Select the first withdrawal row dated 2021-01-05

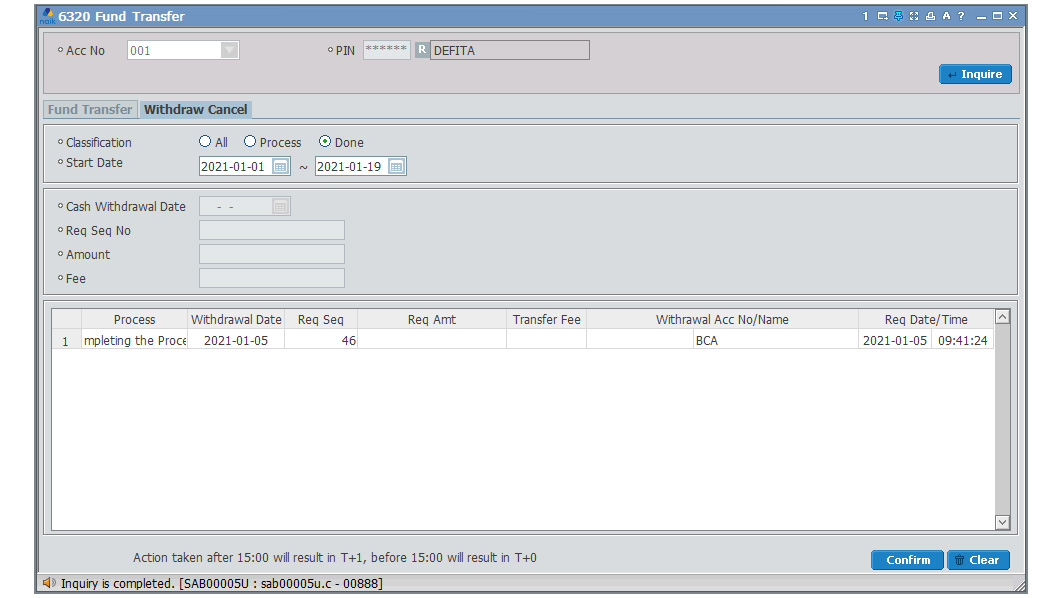tap(236, 341)
